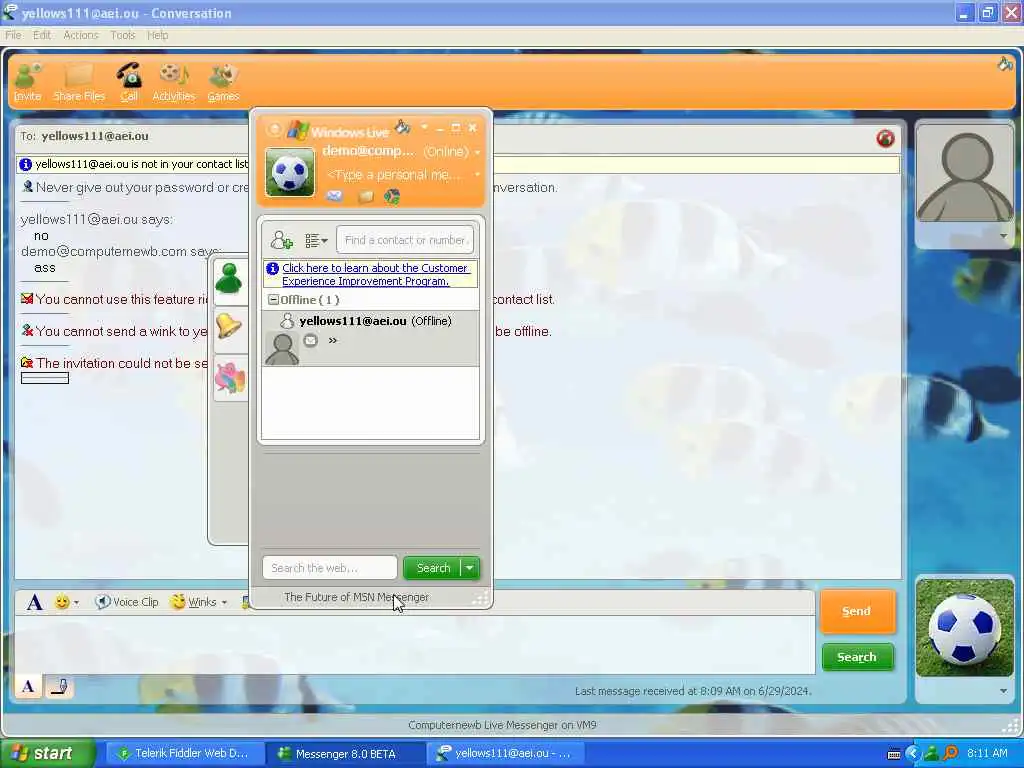The width and height of the screenshot is (1024, 768).
Task: Click the orange Send button
Action: click(857, 611)
